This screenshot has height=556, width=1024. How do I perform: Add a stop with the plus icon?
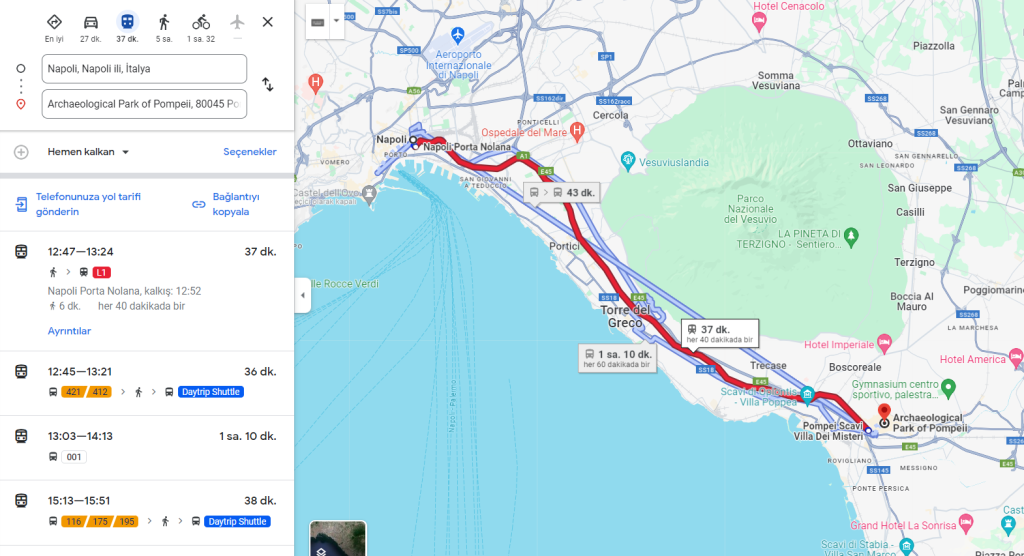pyautogui.click(x=21, y=152)
